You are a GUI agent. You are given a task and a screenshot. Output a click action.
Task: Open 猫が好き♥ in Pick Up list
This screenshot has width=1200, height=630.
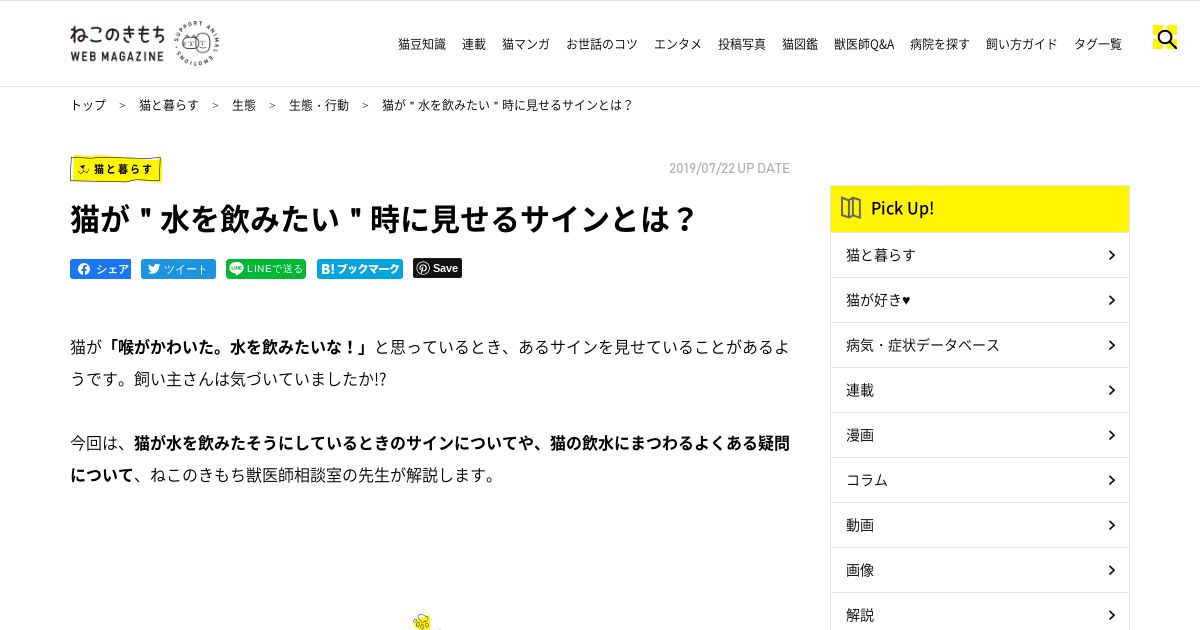(980, 300)
